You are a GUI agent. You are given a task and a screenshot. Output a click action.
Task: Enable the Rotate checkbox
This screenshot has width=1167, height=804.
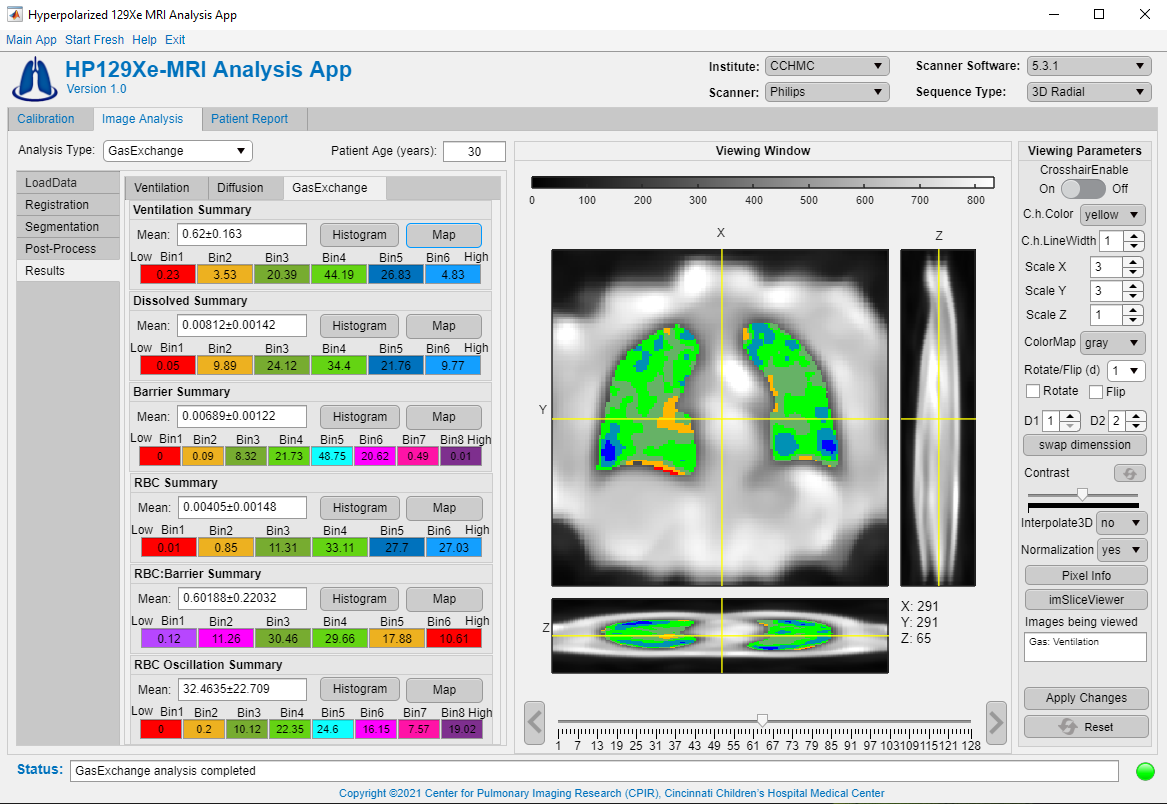coord(1033,391)
